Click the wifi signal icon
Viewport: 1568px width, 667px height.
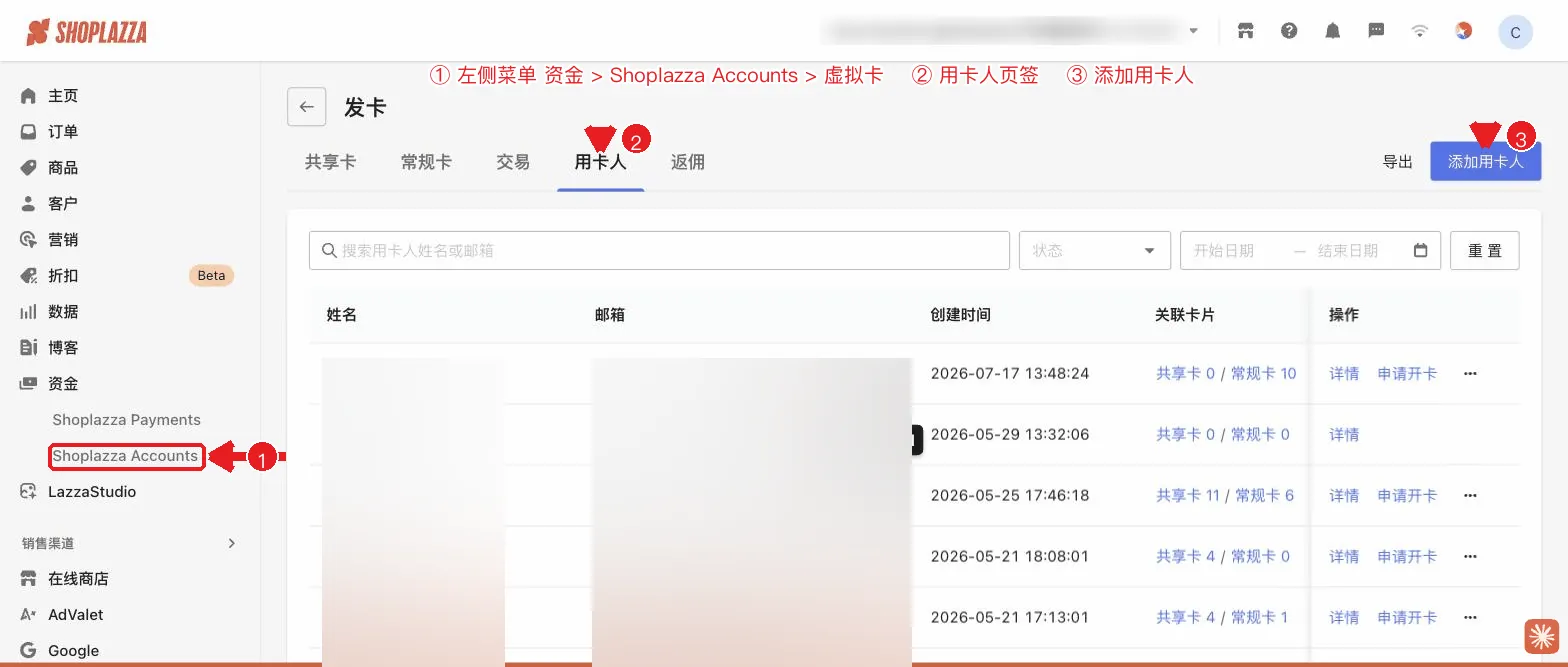coord(1419,30)
